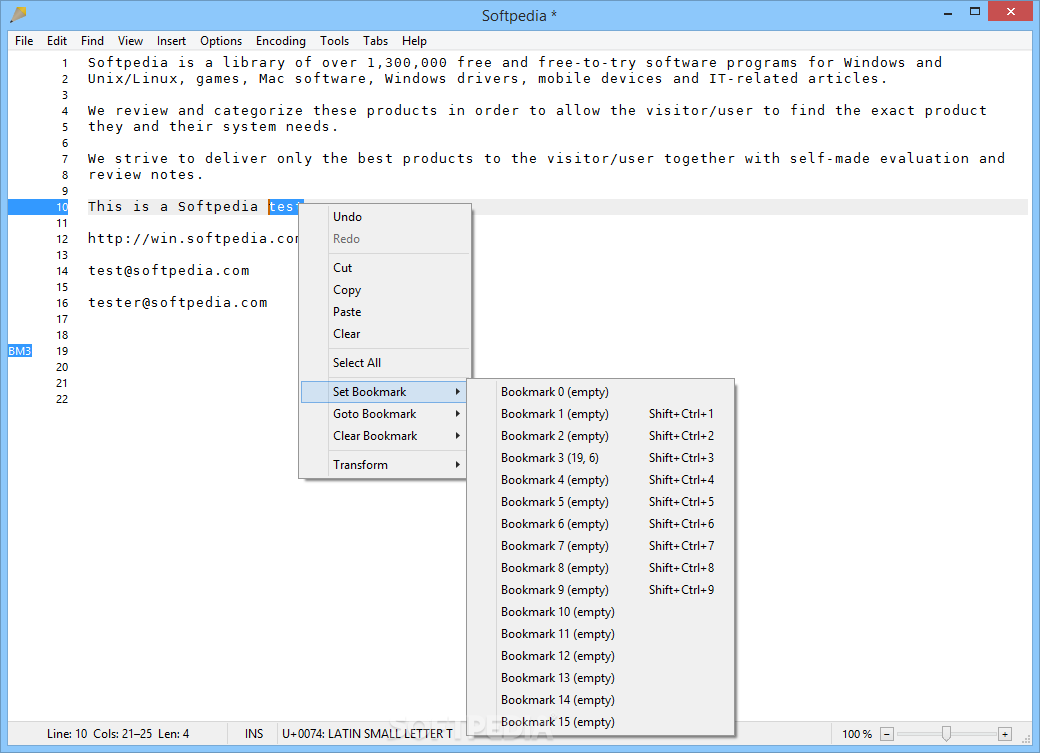This screenshot has height=753, width=1040.
Task: Expand the Clear Bookmark submenu
Action: 385,436
